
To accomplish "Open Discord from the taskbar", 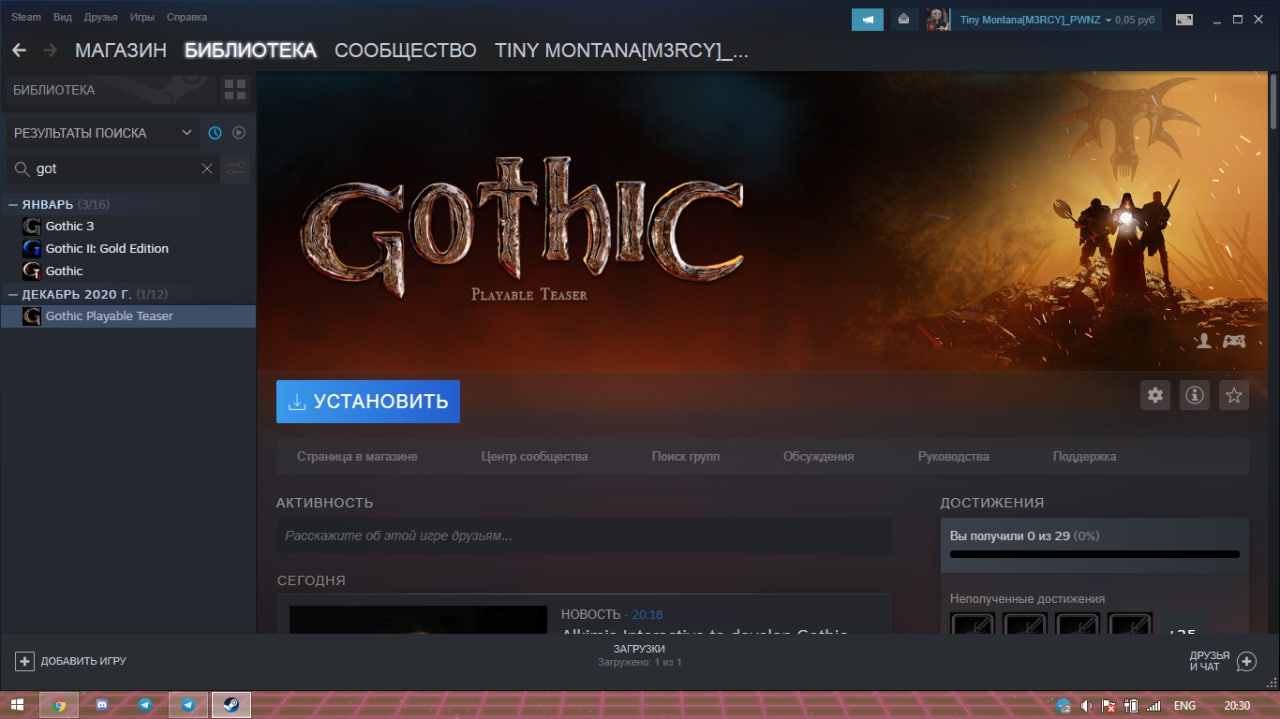I will click(x=101, y=705).
